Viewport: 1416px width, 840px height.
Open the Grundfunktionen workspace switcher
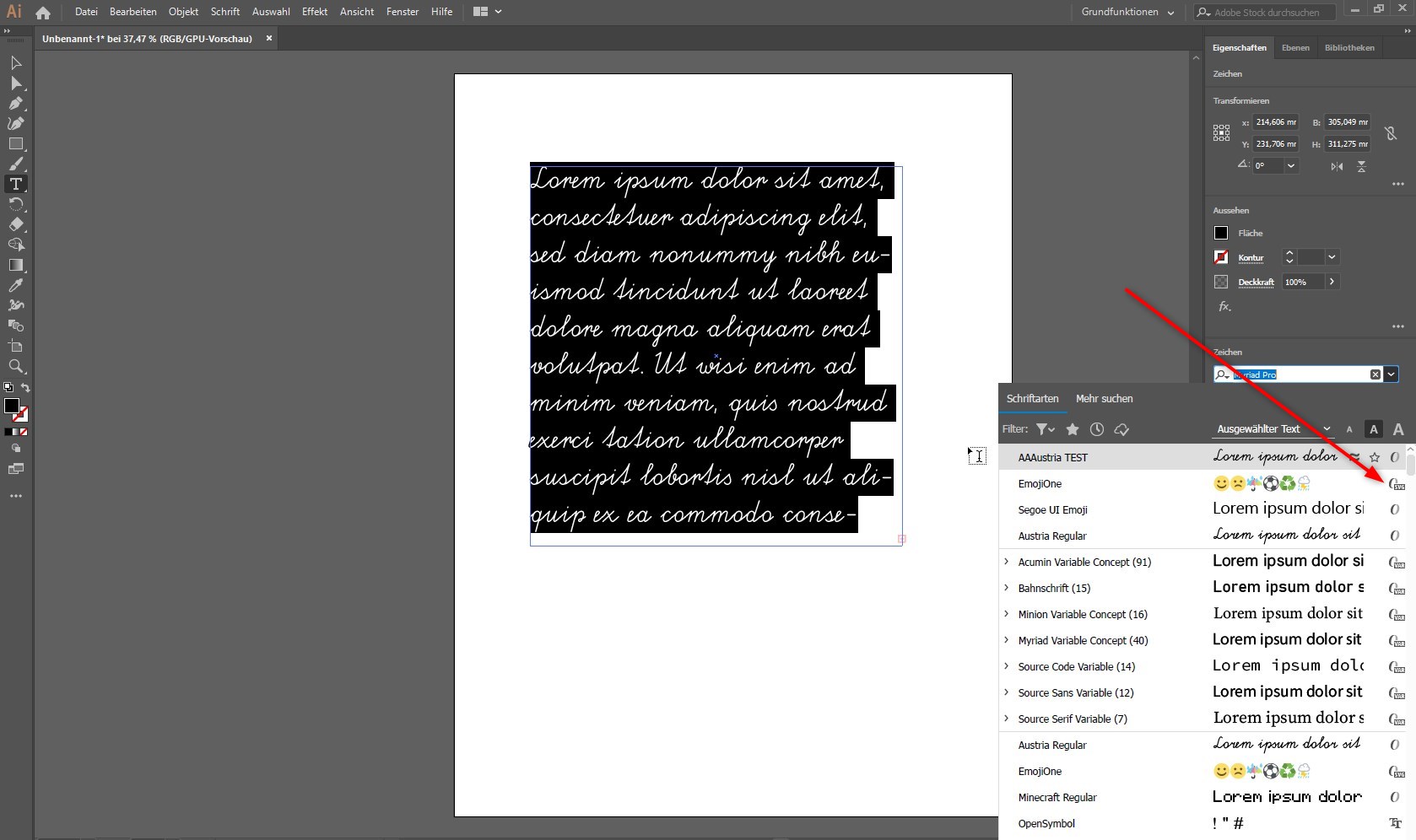coord(1127,12)
